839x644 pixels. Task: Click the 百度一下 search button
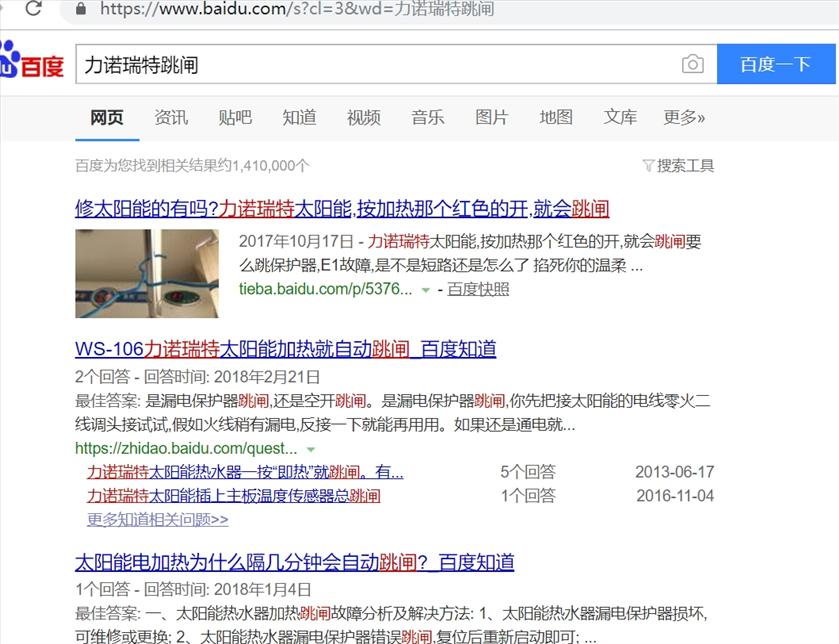[x=776, y=64]
